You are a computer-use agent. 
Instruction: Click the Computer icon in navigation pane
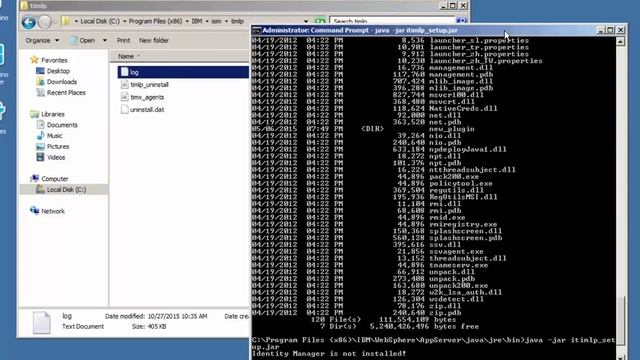click(x=35, y=179)
